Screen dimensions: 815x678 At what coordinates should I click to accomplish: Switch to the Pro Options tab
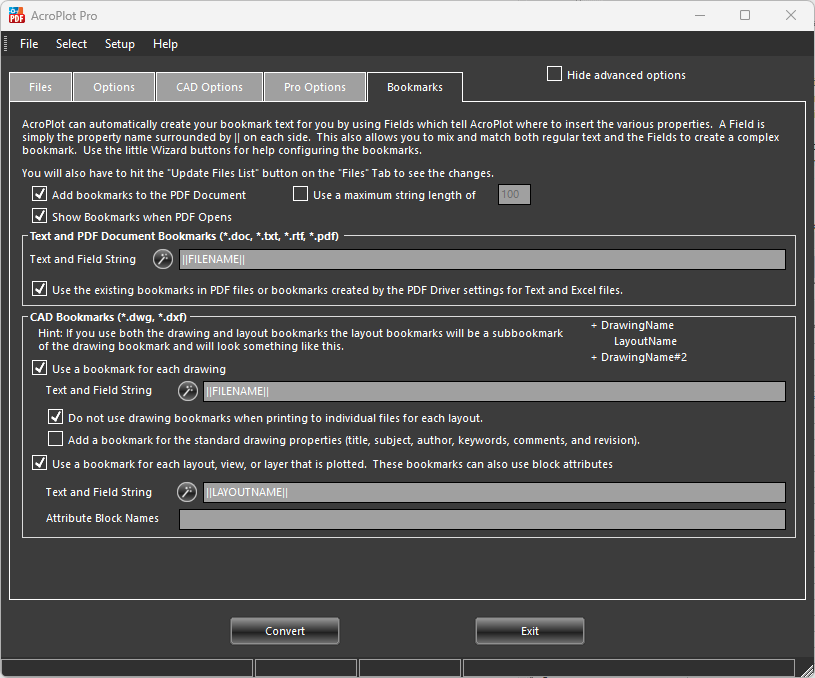[315, 87]
